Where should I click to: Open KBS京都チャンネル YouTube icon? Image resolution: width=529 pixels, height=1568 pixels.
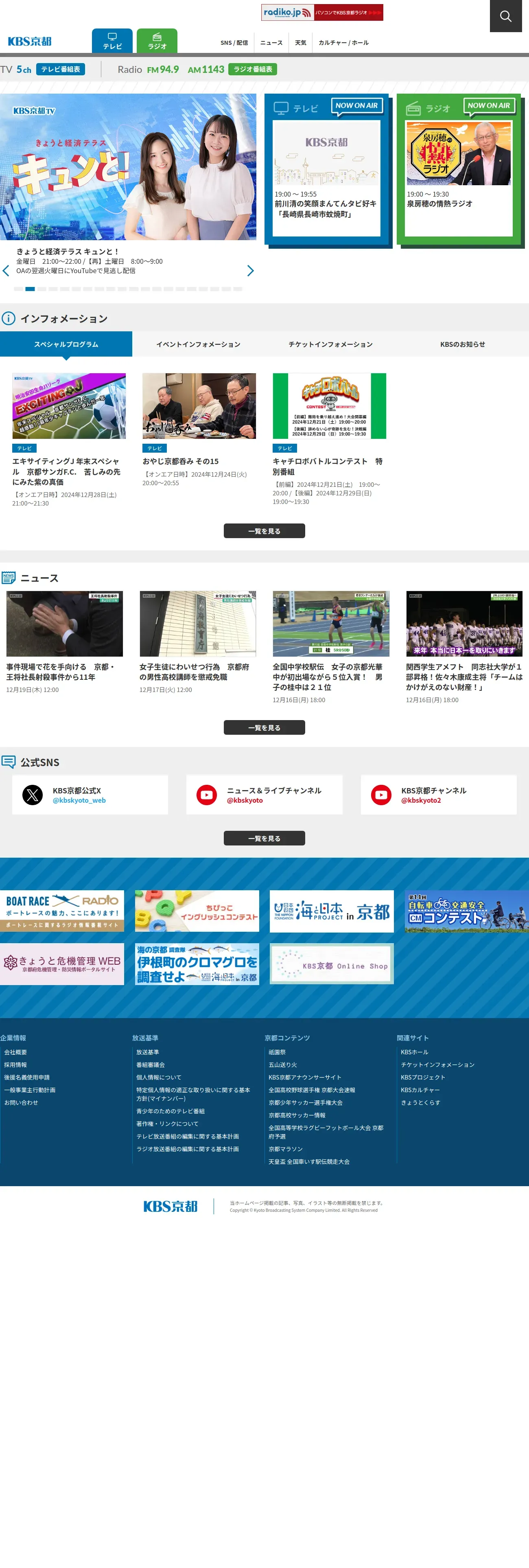pos(381,795)
